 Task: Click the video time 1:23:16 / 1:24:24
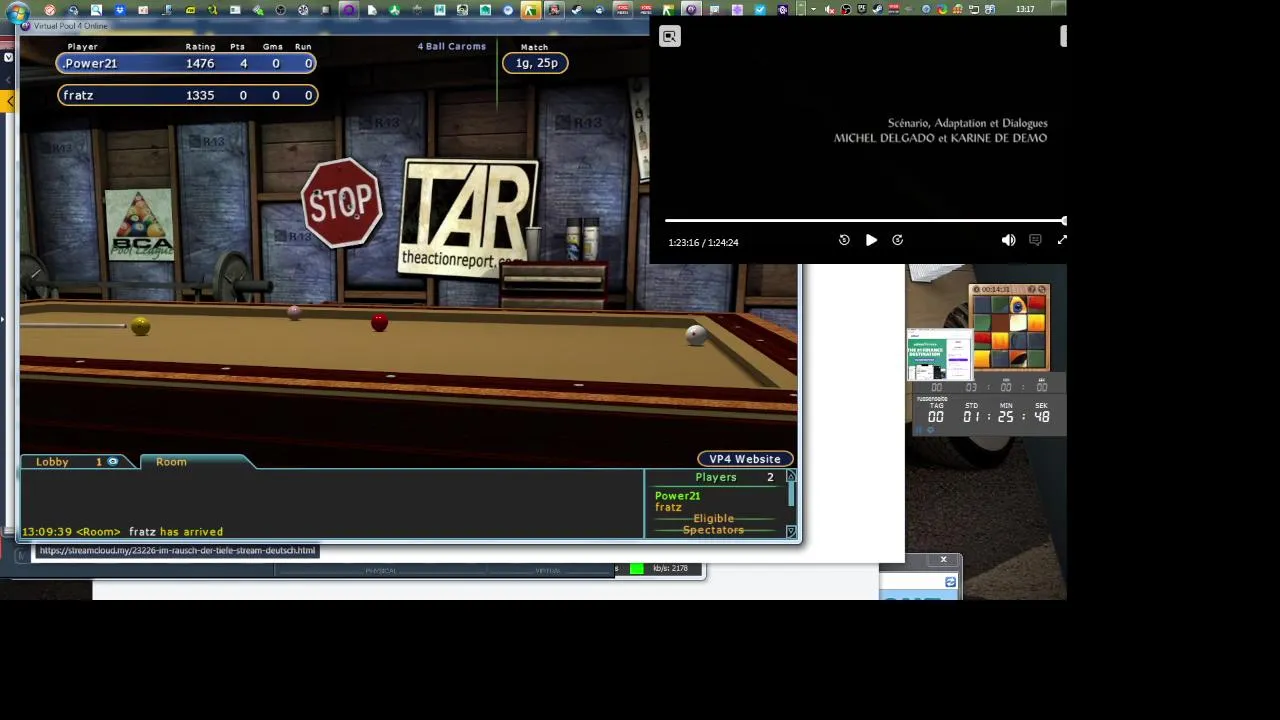[703, 242]
